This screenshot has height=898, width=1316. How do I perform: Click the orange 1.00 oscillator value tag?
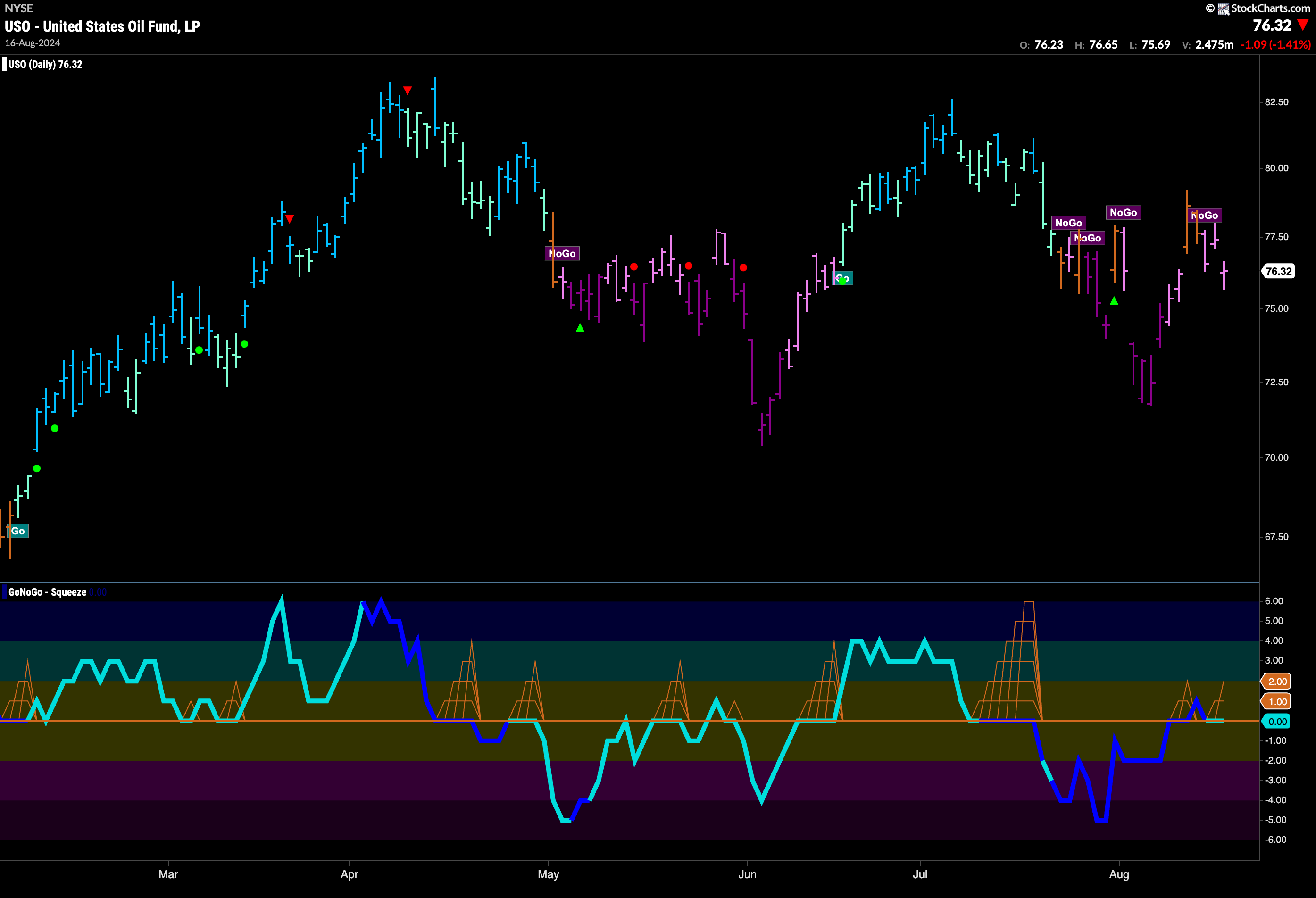coord(1277,702)
